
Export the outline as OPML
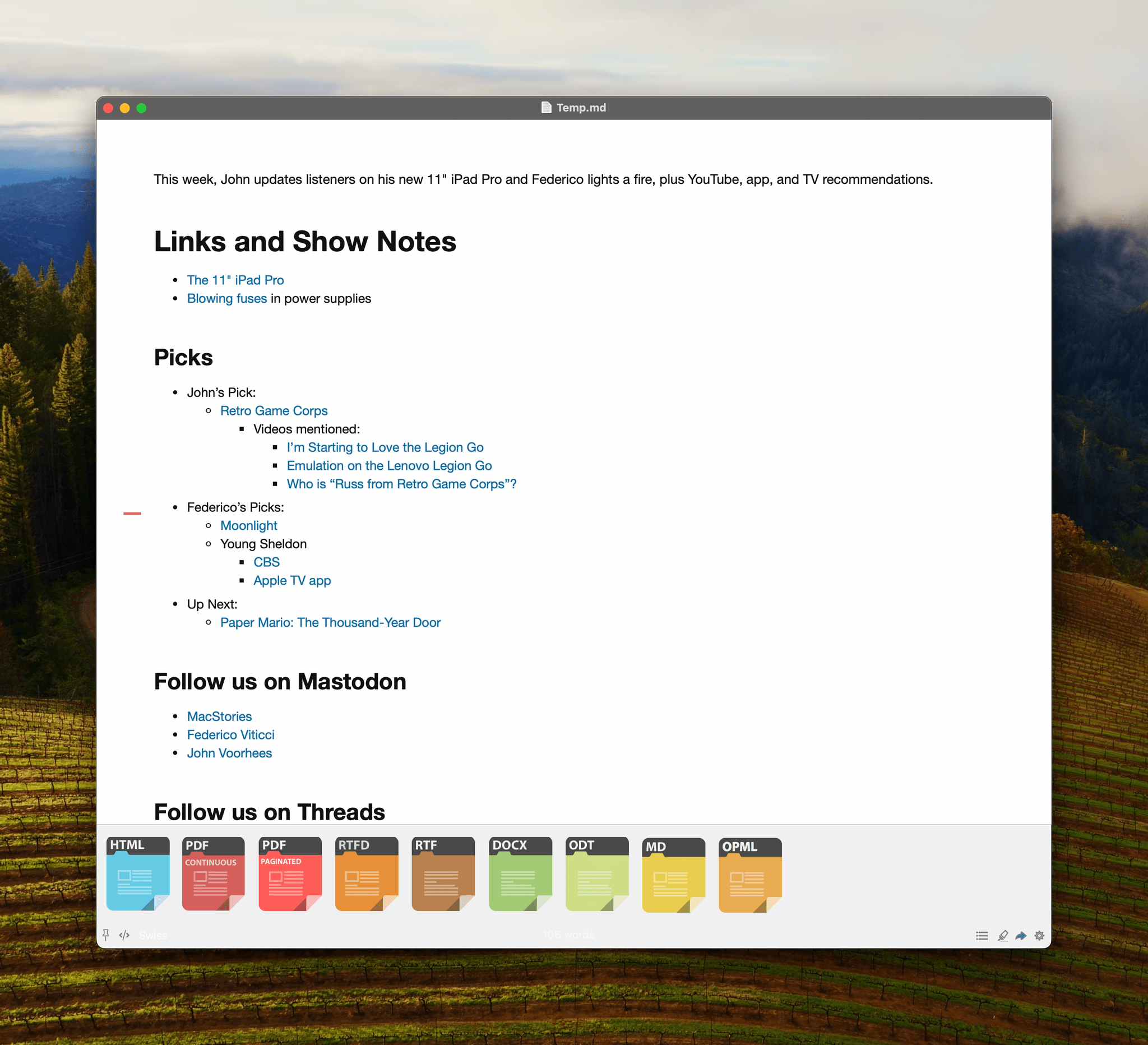750,875
